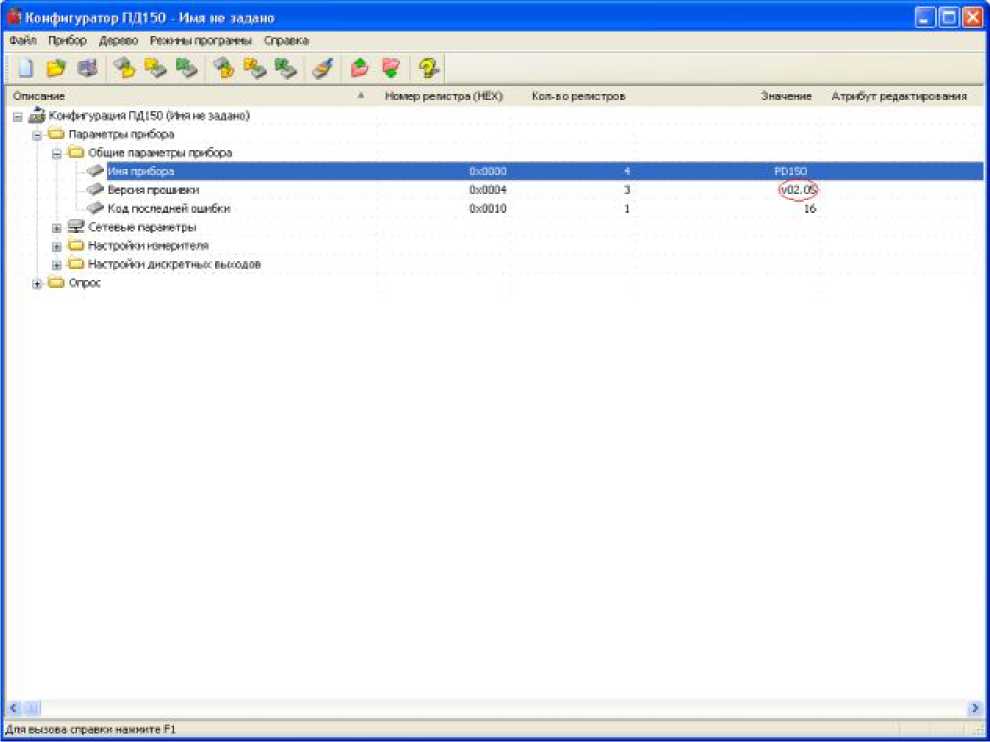Select the Версия прошивки parameter row
The width and height of the screenshot is (990, 742).
coord(153,190)
